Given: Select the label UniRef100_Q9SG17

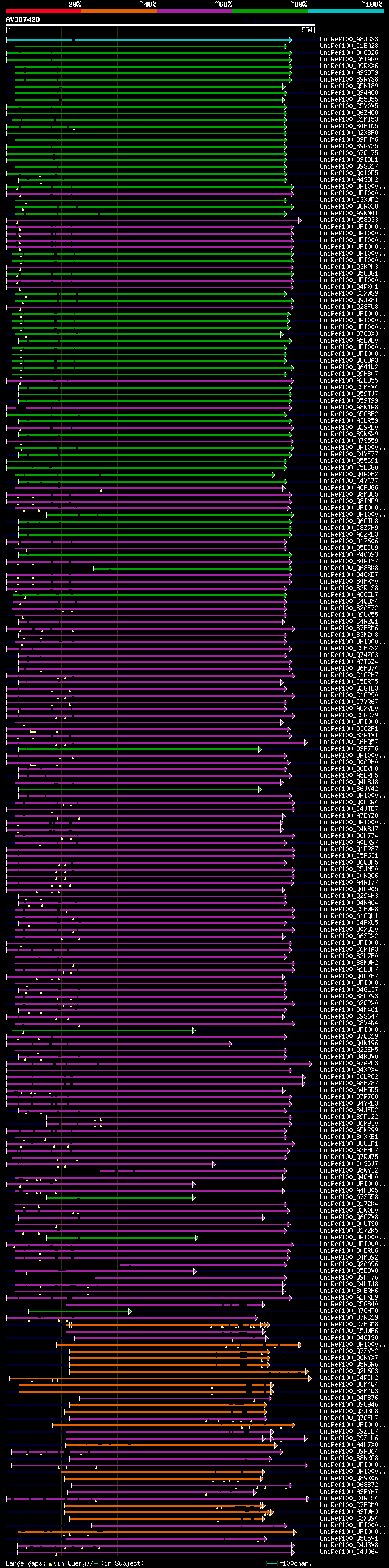Looking at the screenshot, I should [x=349, y=167].
